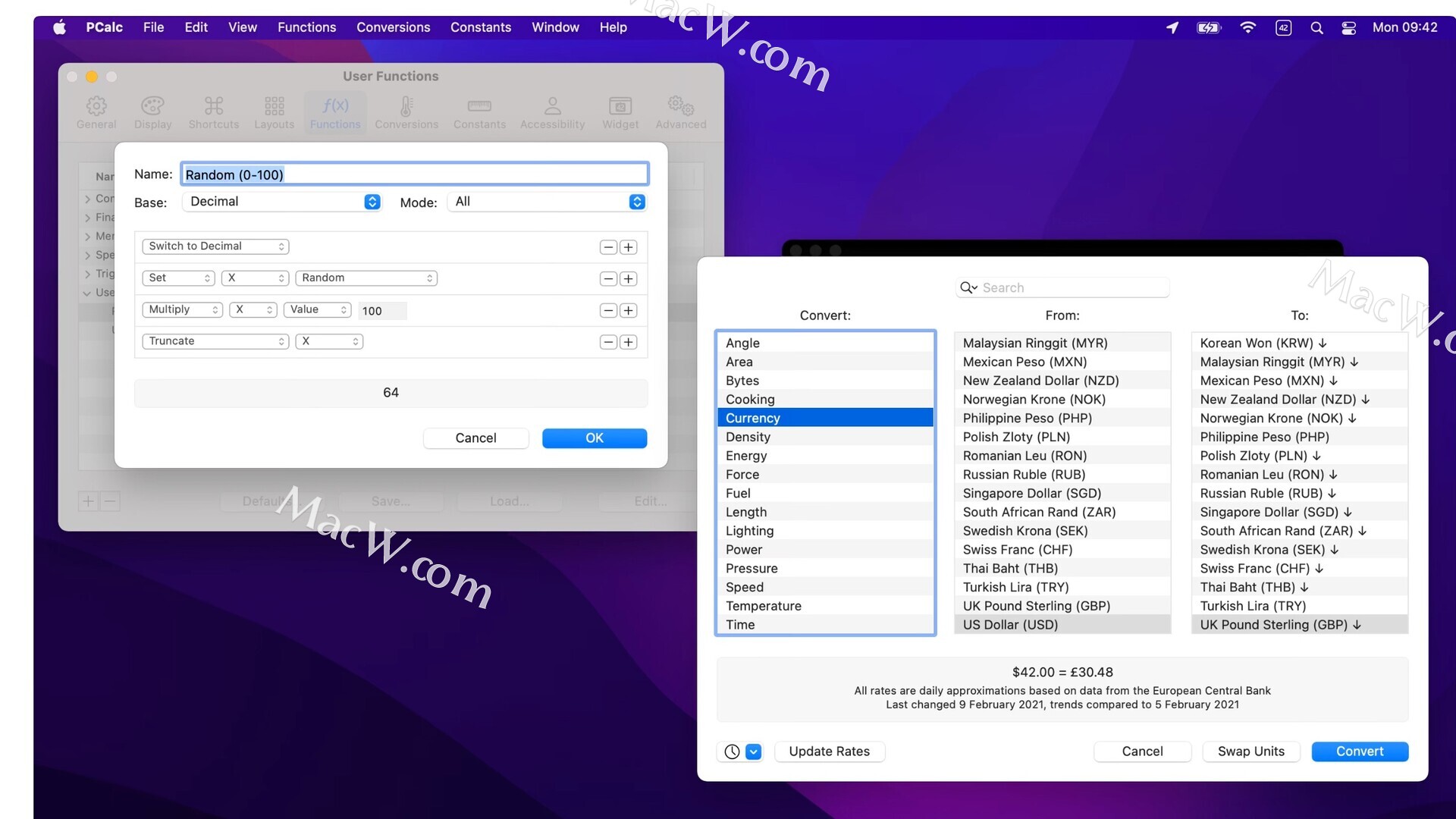Open Control Center from menu bar
The width and height of the screenshot is (1456, 819).
click(1348, 28)
